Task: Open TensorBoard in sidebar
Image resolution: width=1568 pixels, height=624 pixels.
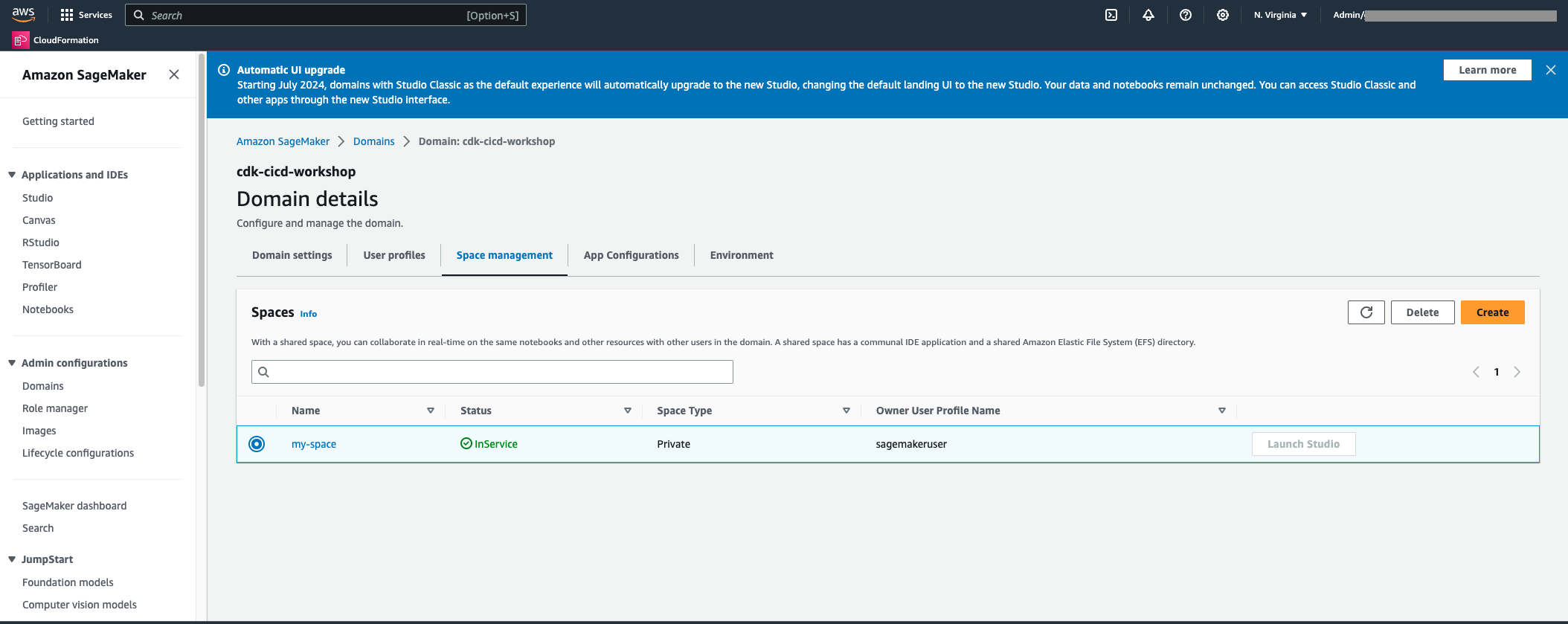Action: pos(52,265)
